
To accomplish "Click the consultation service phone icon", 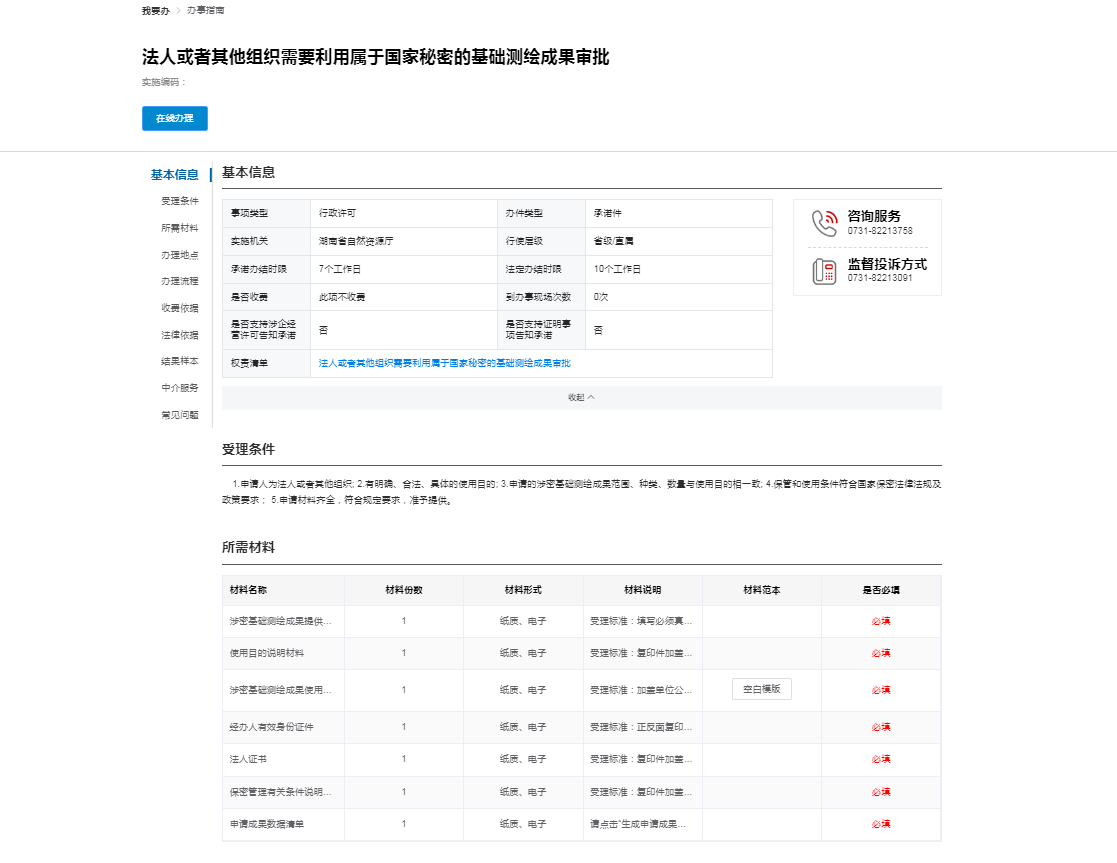I will click(x=824, y=223).
